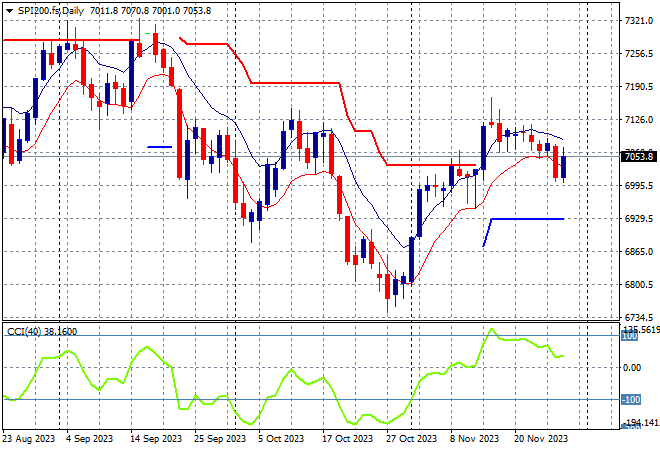
Task: Click the 6929.5 price axis label
Action: click(x=639, y=218)
